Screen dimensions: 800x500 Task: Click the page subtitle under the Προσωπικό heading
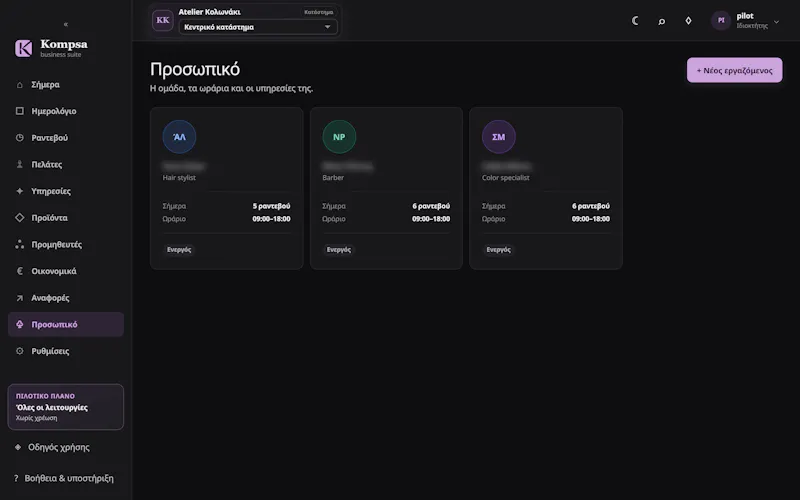tap(232, 88)
